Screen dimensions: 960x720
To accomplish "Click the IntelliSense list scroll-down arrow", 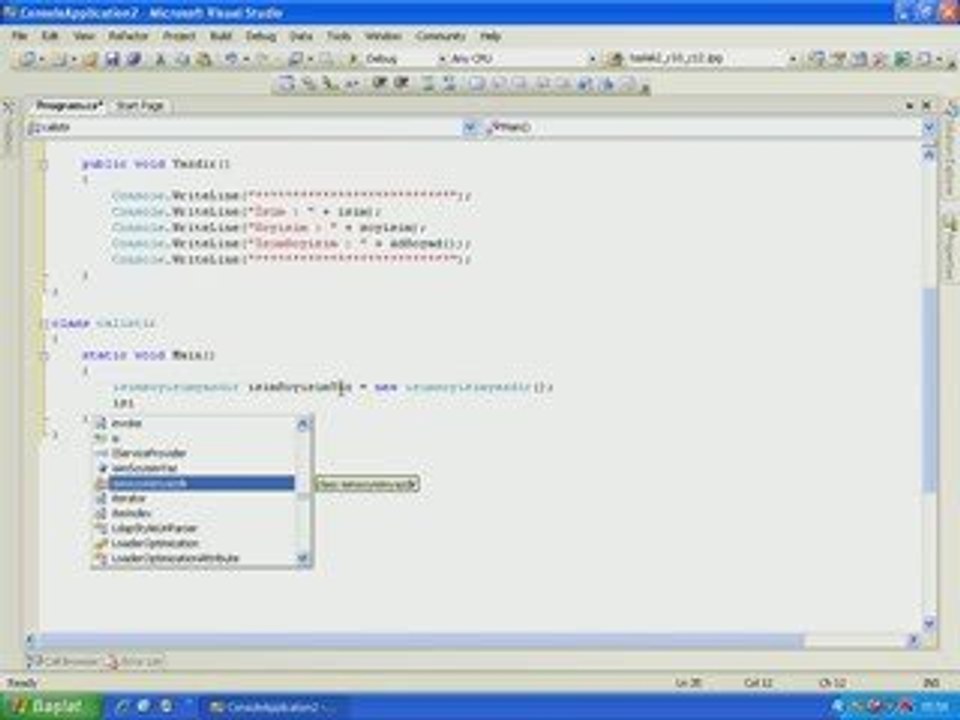I will click(303, 558).
